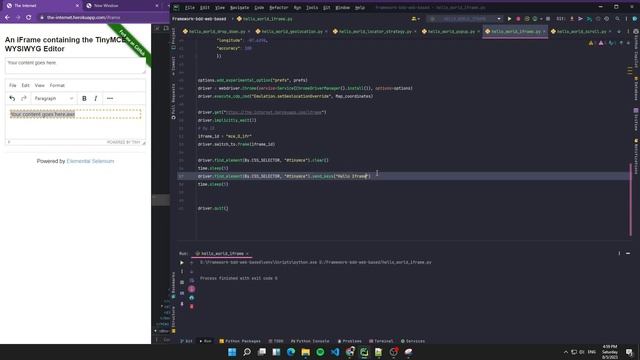The height and width of the screenshot is (360, 640).
Task: Switch to the New Window browser tab
Action: pos(122,6)
